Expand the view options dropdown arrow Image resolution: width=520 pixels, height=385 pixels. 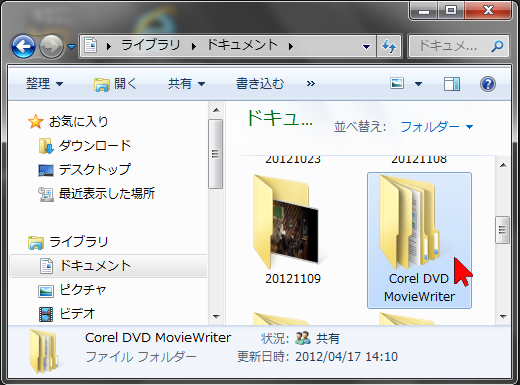pos(418,84)
